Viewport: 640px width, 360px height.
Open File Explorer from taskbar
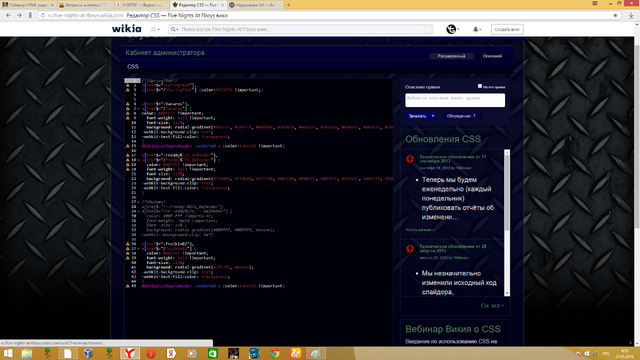pos(27,353)
